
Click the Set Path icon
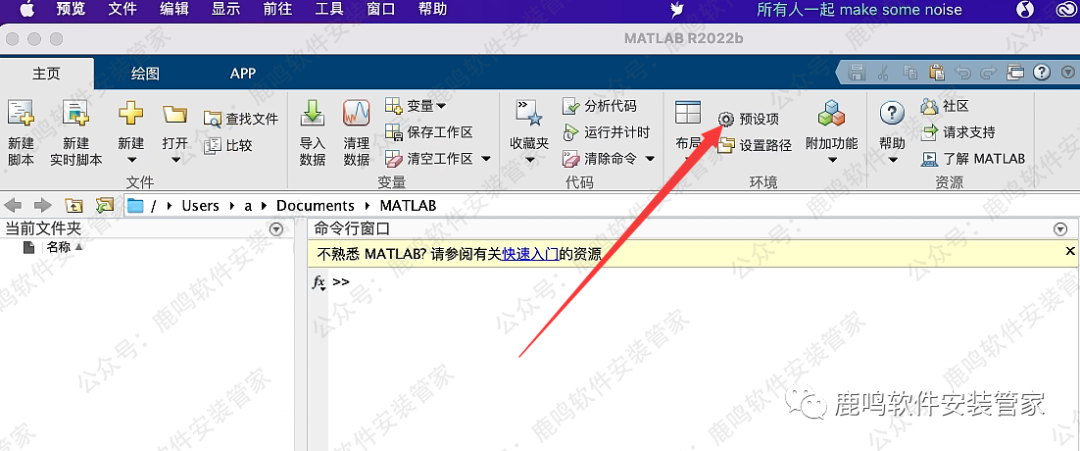726,145
